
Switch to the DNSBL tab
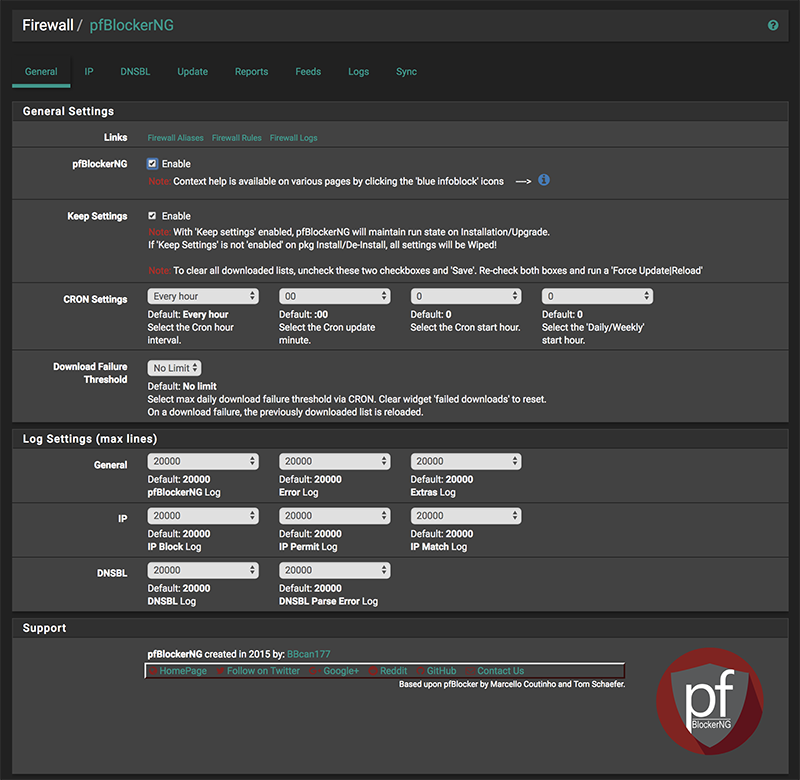[135, 72]
